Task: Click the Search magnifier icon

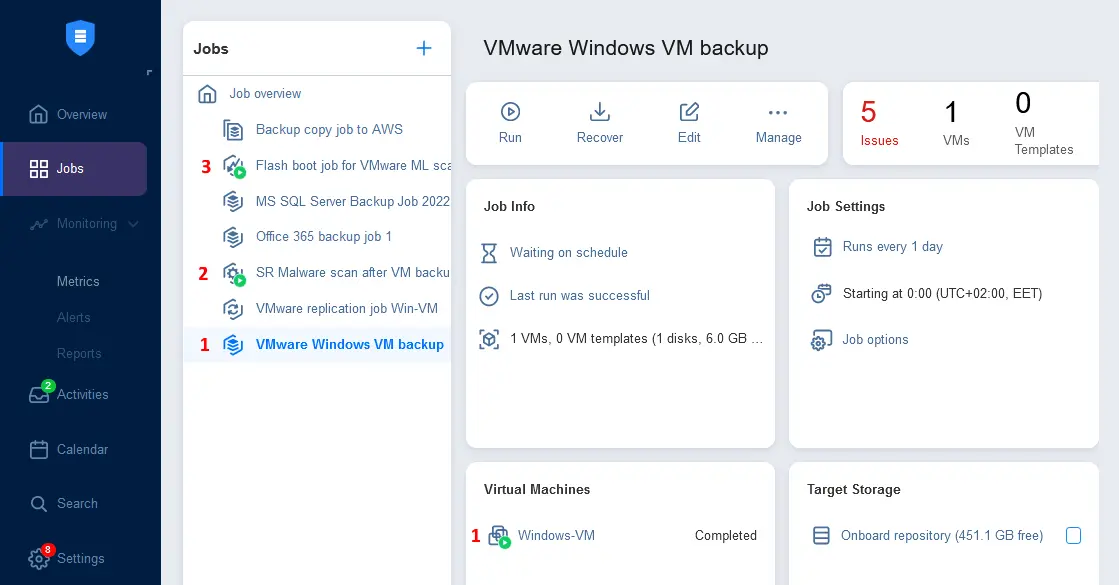Action: (x=39, y=504)
